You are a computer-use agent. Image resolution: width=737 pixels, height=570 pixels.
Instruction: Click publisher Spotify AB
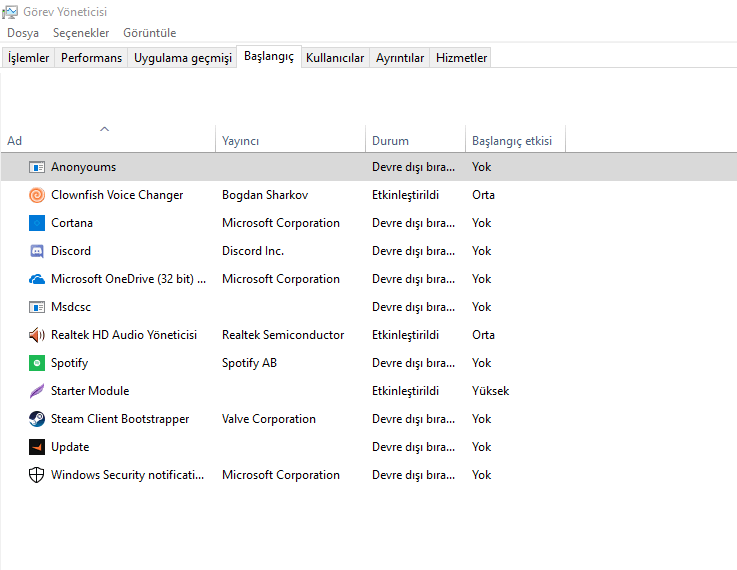tap(249, 363)
